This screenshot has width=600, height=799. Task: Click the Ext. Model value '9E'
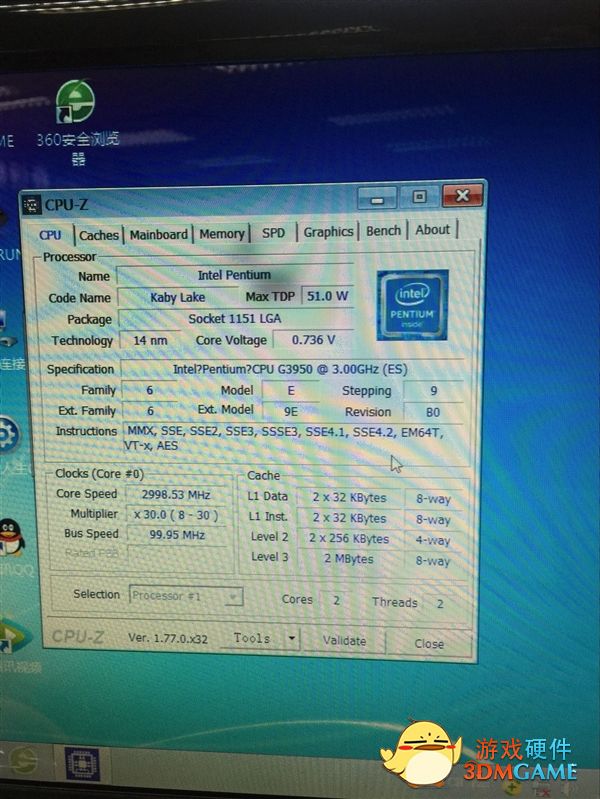[x=291, y=411]
